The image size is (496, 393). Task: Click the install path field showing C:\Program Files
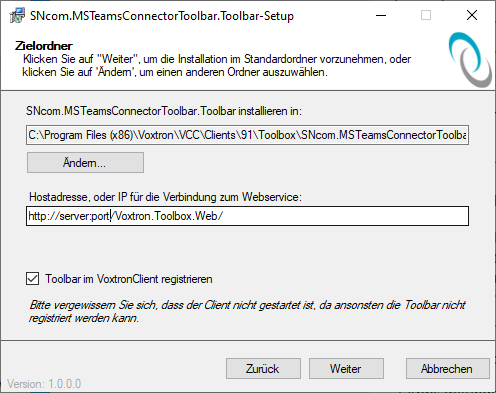247,135
